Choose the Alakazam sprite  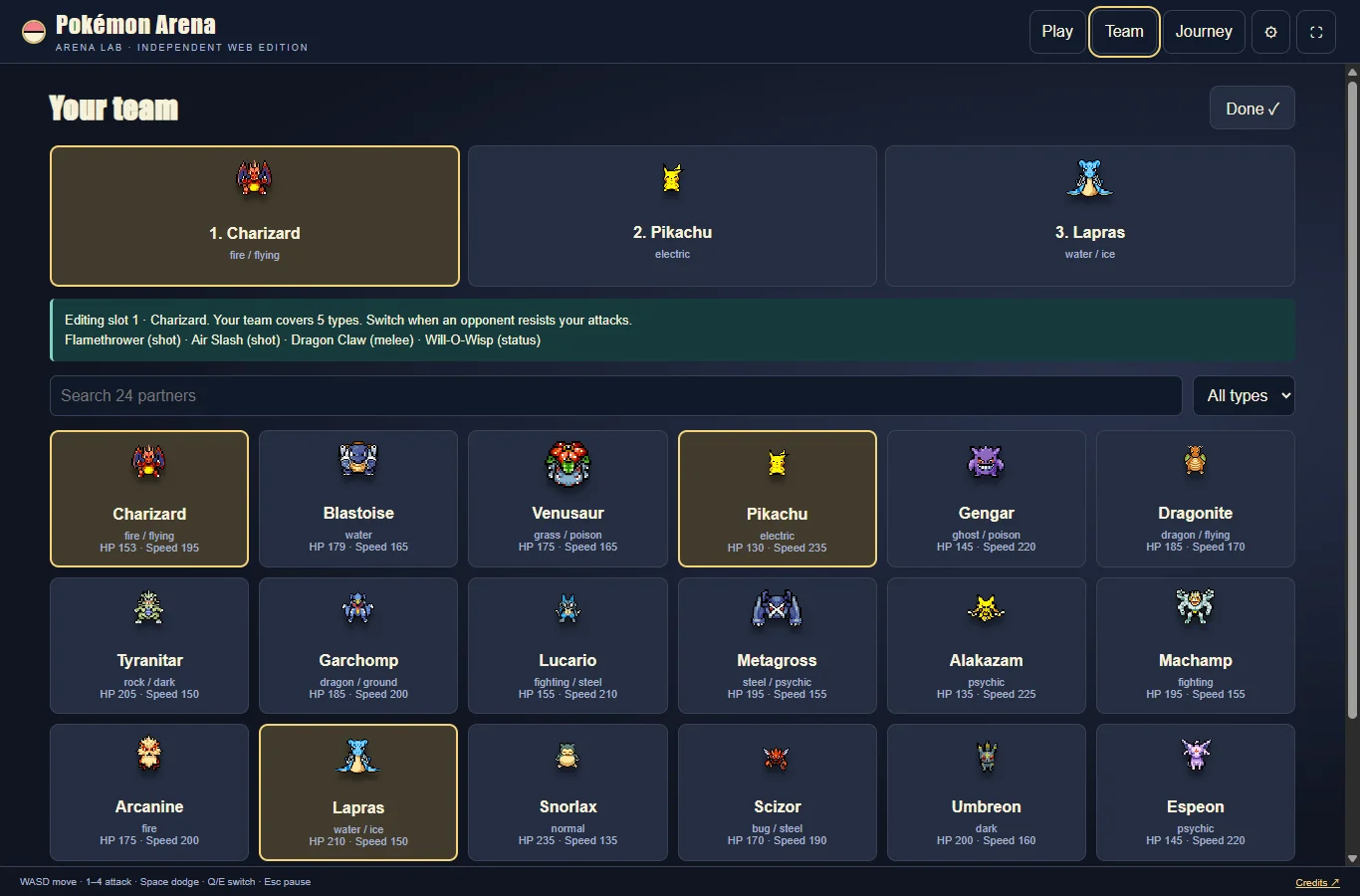pyautogui.click(x=987, y=607)
